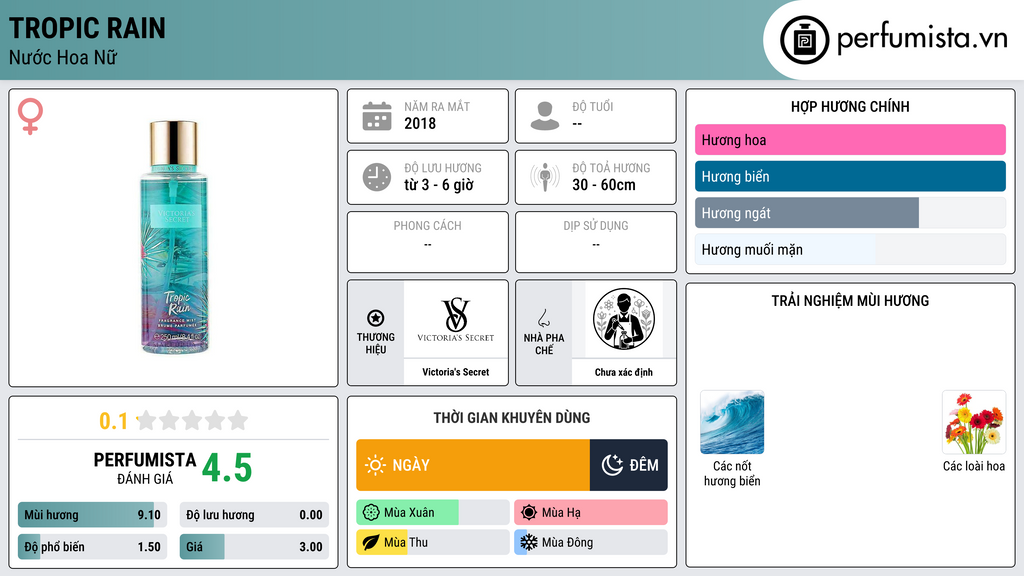This screenshot has height=576, width=1024.
Task: Click the snowflake icon beside Mùa Đông
Action: [x=529, y=542]
